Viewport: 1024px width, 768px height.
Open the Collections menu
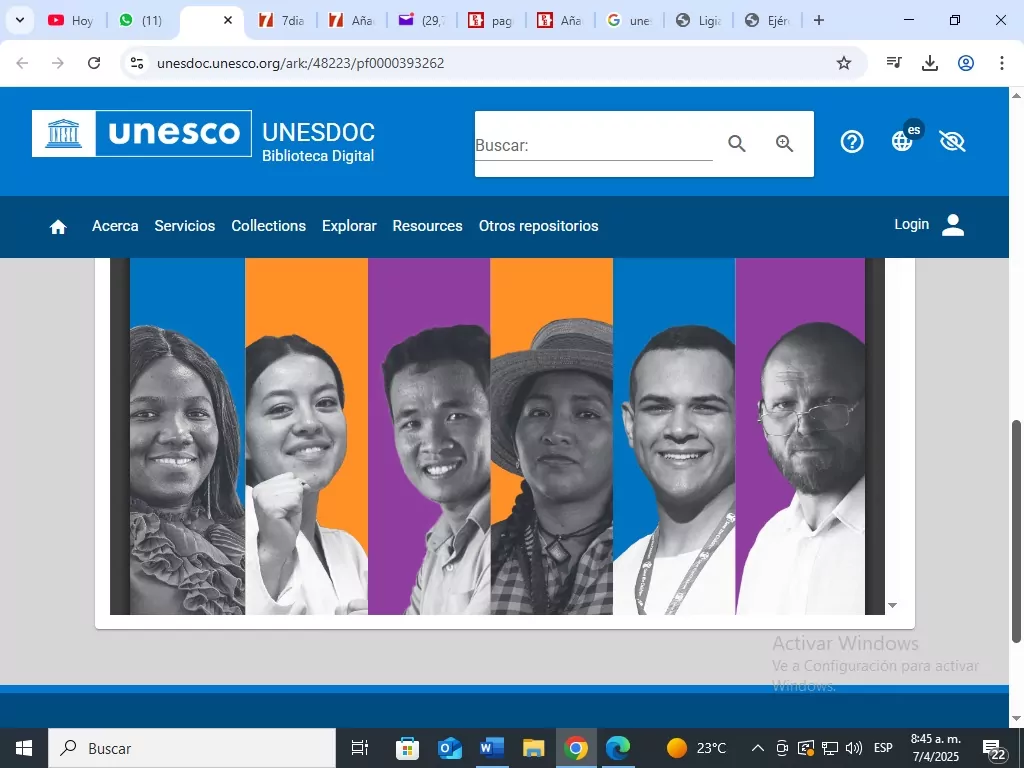tap(268, 226)
